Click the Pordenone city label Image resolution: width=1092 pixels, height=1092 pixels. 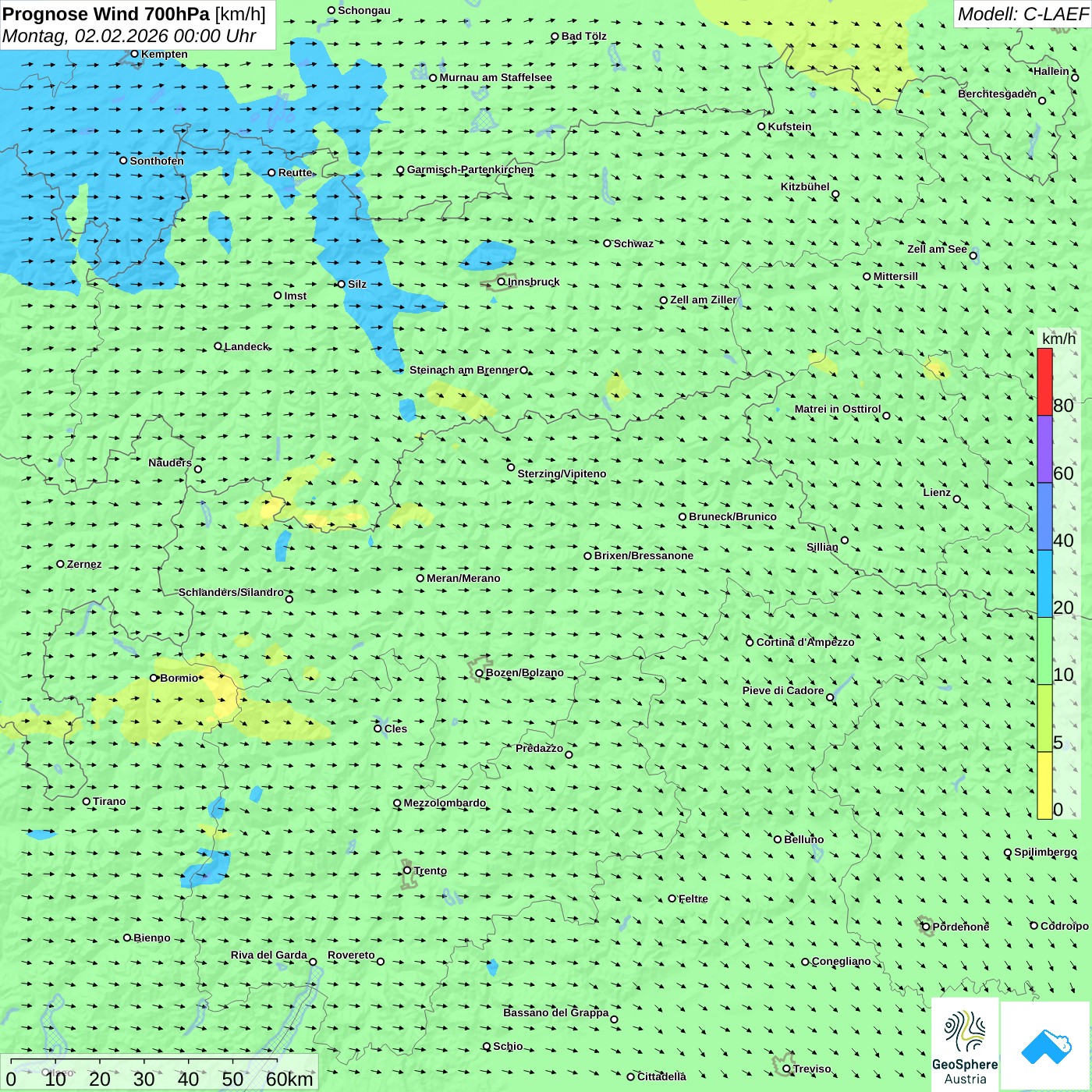961,927
